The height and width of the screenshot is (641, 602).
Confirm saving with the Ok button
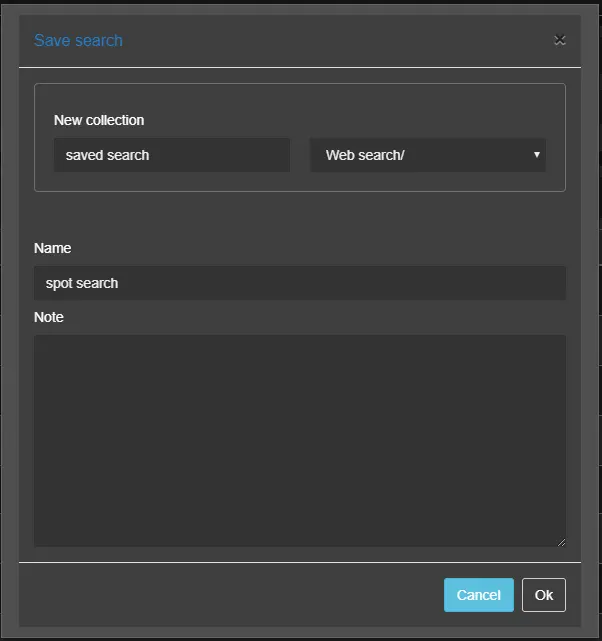(543, 595)
